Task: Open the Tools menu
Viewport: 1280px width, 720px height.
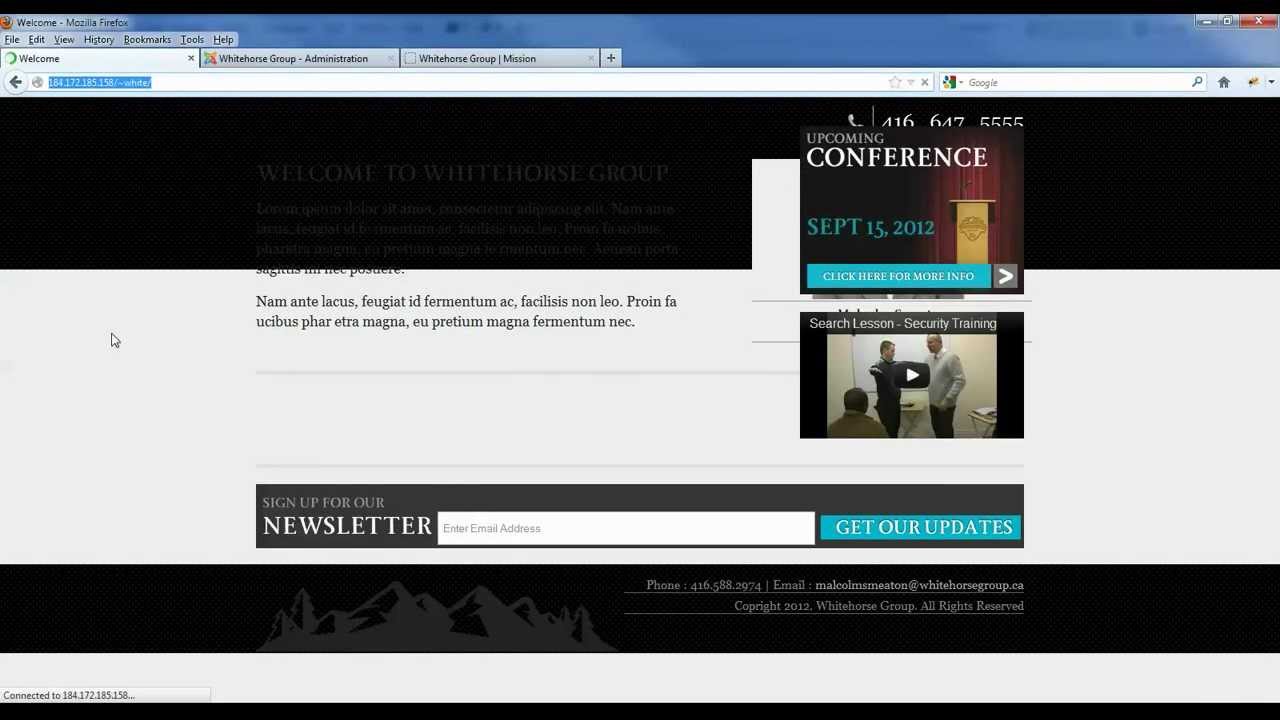Action: [192, 40]
